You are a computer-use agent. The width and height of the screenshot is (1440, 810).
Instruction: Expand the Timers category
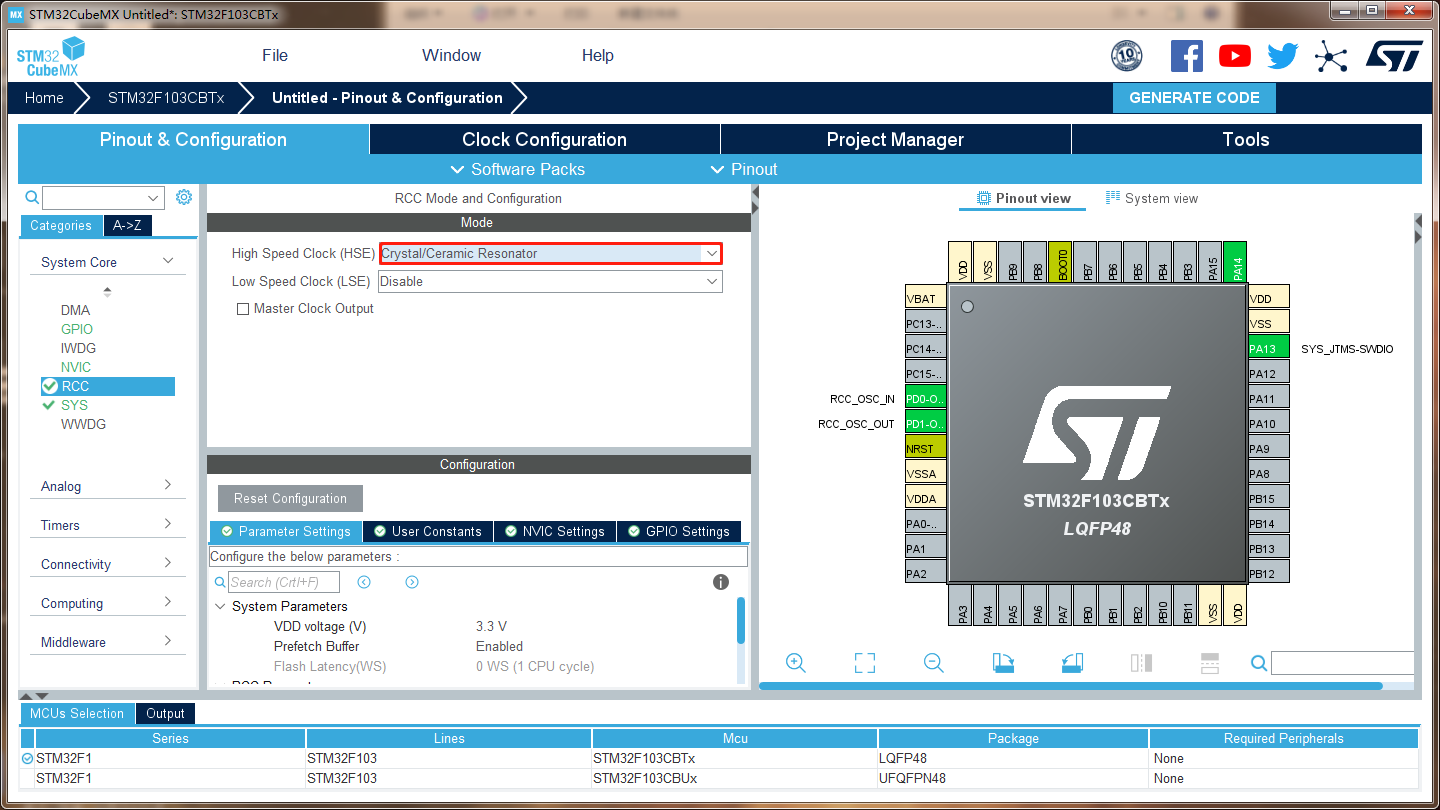[x=168, y=524]
